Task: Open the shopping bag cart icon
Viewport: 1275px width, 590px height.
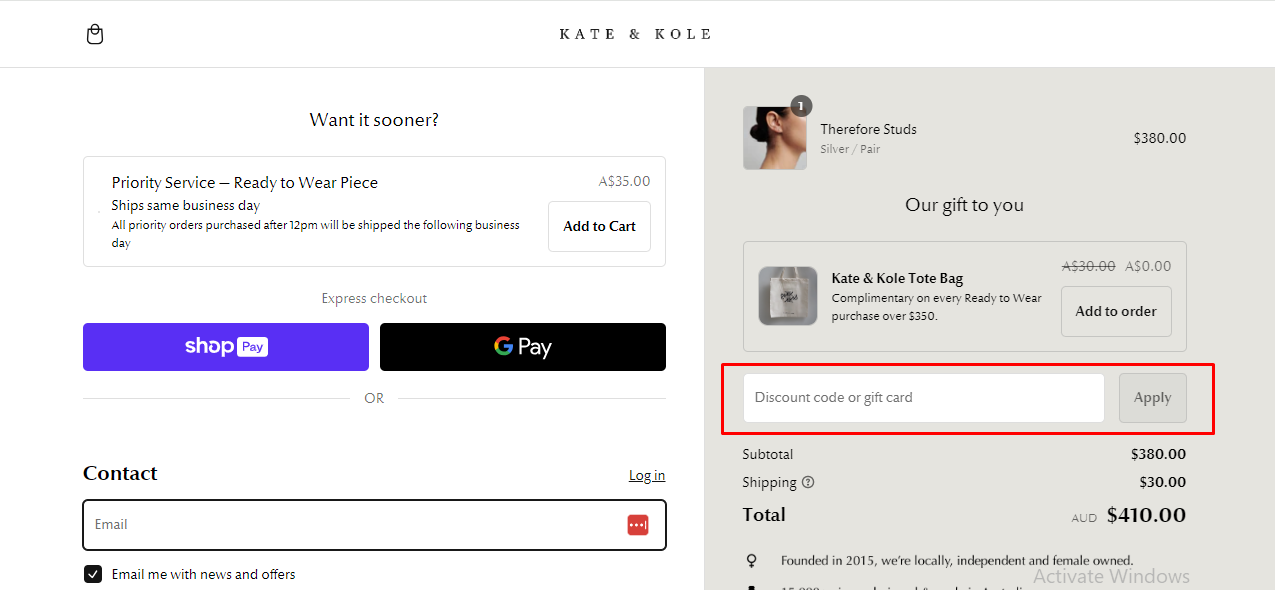Action: [x=95, y=35]
